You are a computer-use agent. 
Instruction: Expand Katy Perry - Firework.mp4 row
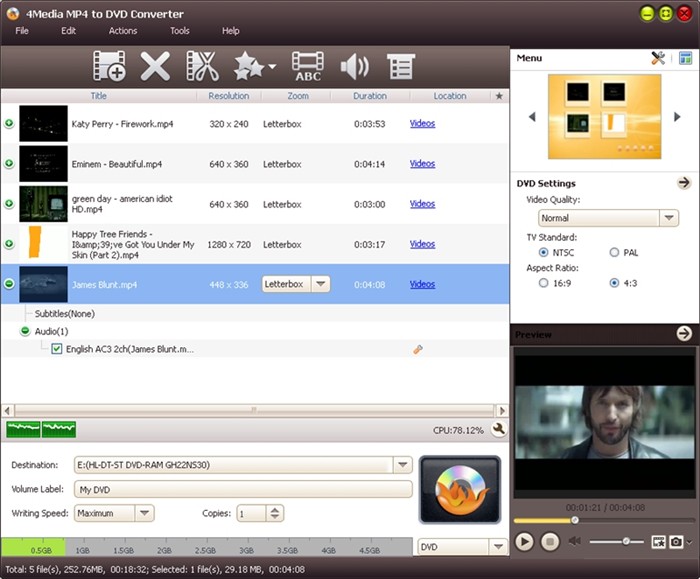(9, 124)
